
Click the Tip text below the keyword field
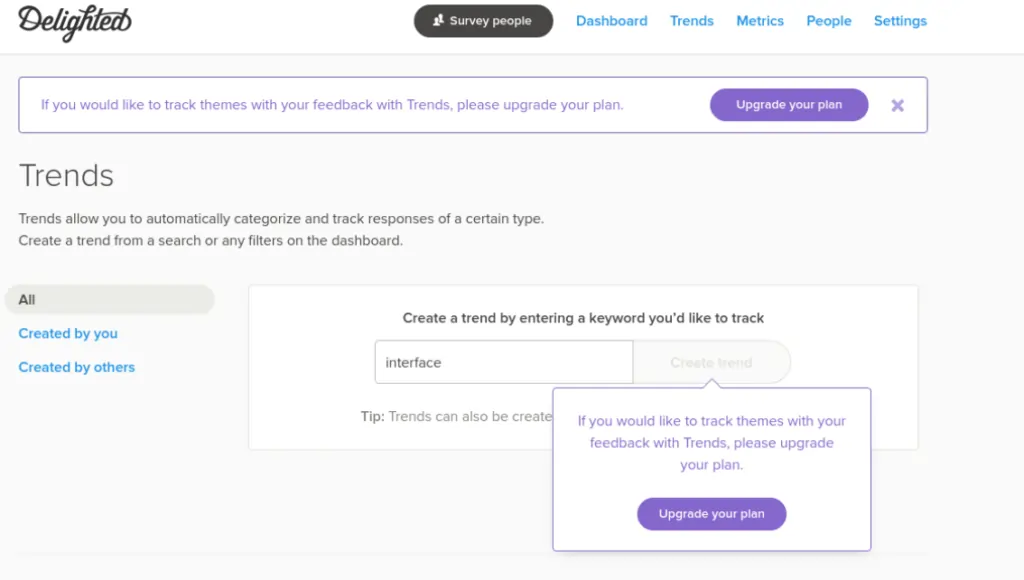point(456,416)
